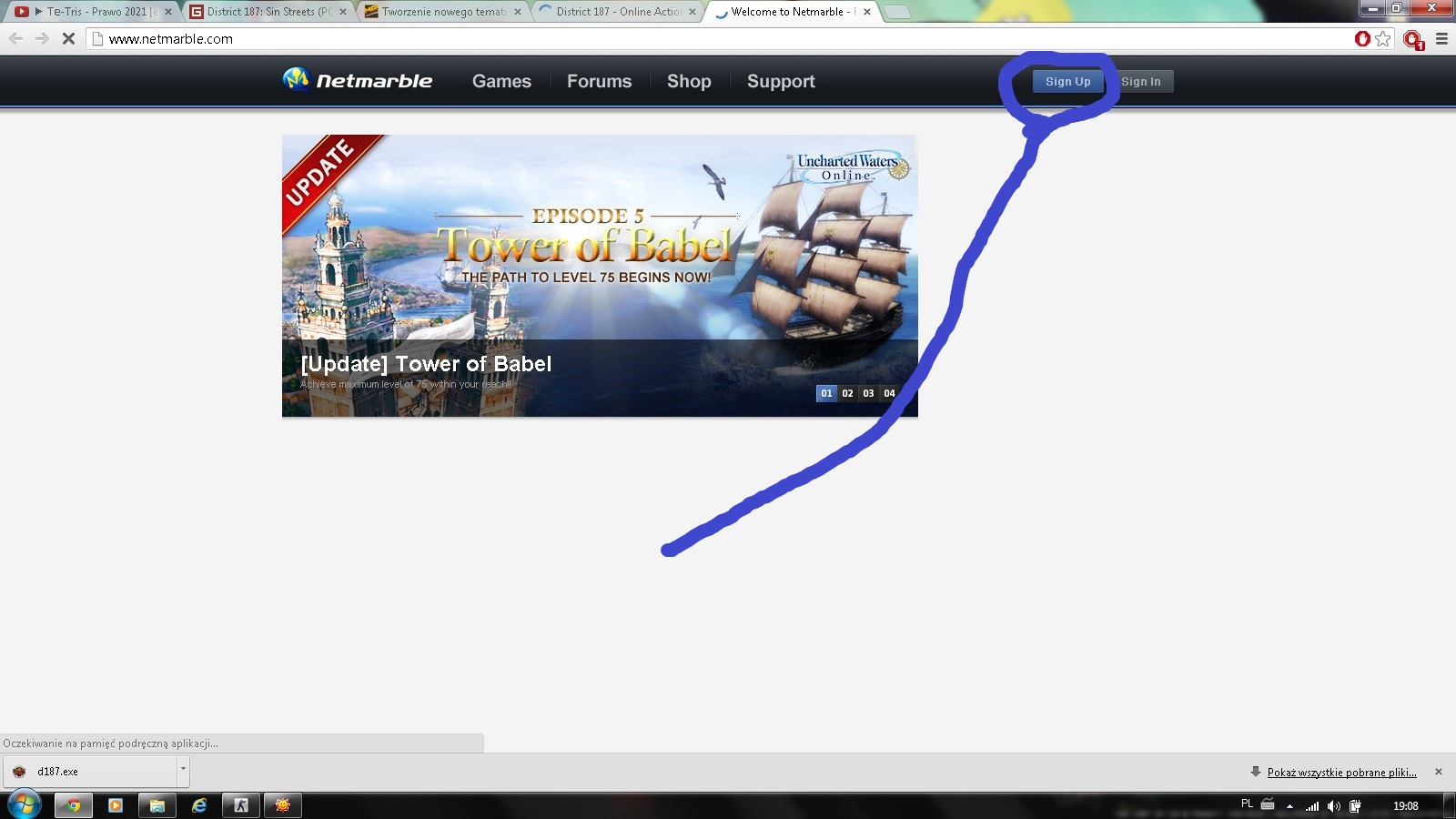Image resolution: width=1456 pixels, height=819 pixels.
Task: Close the downloads bar
Action: click(1439, 772)
